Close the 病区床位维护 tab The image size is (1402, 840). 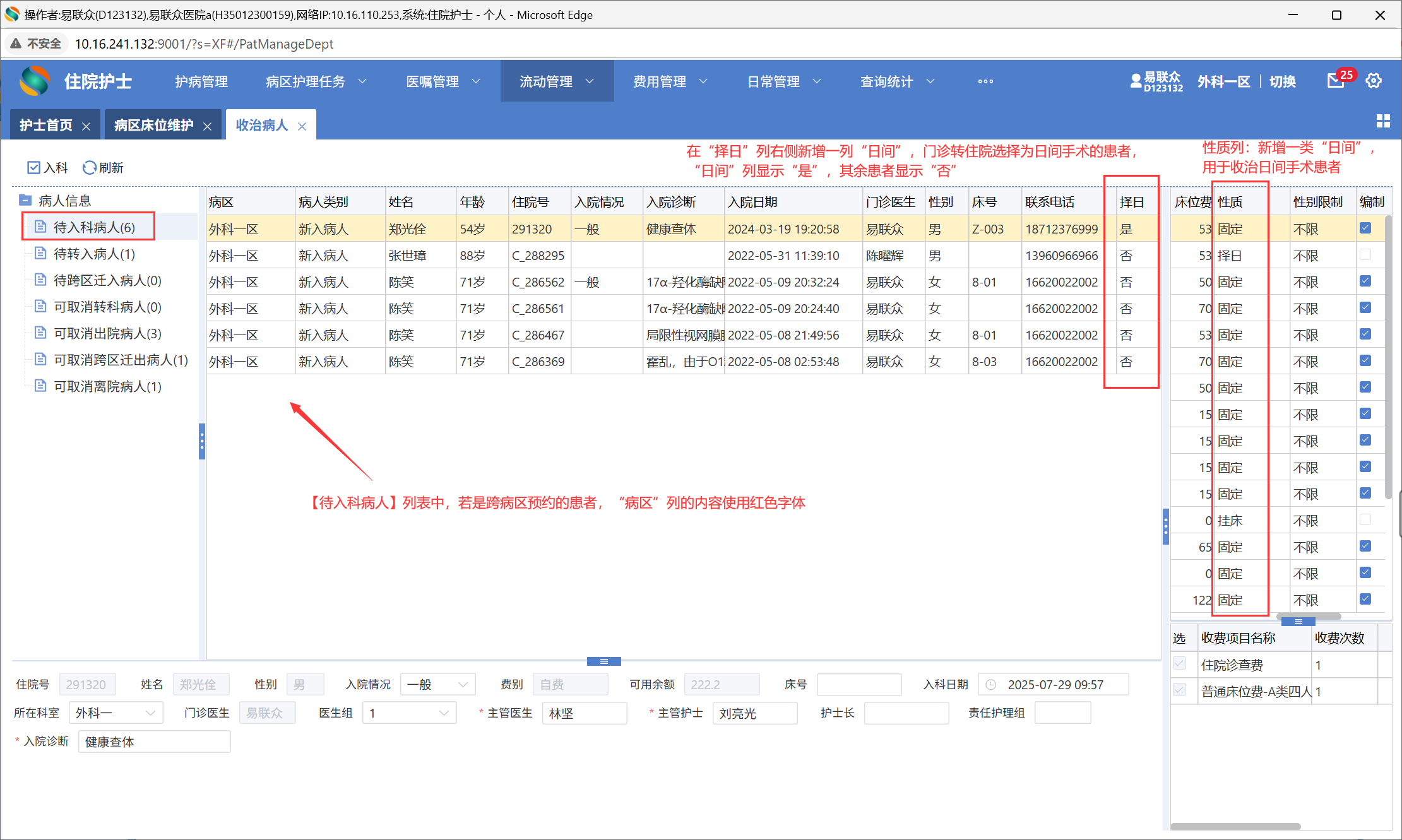208,126
